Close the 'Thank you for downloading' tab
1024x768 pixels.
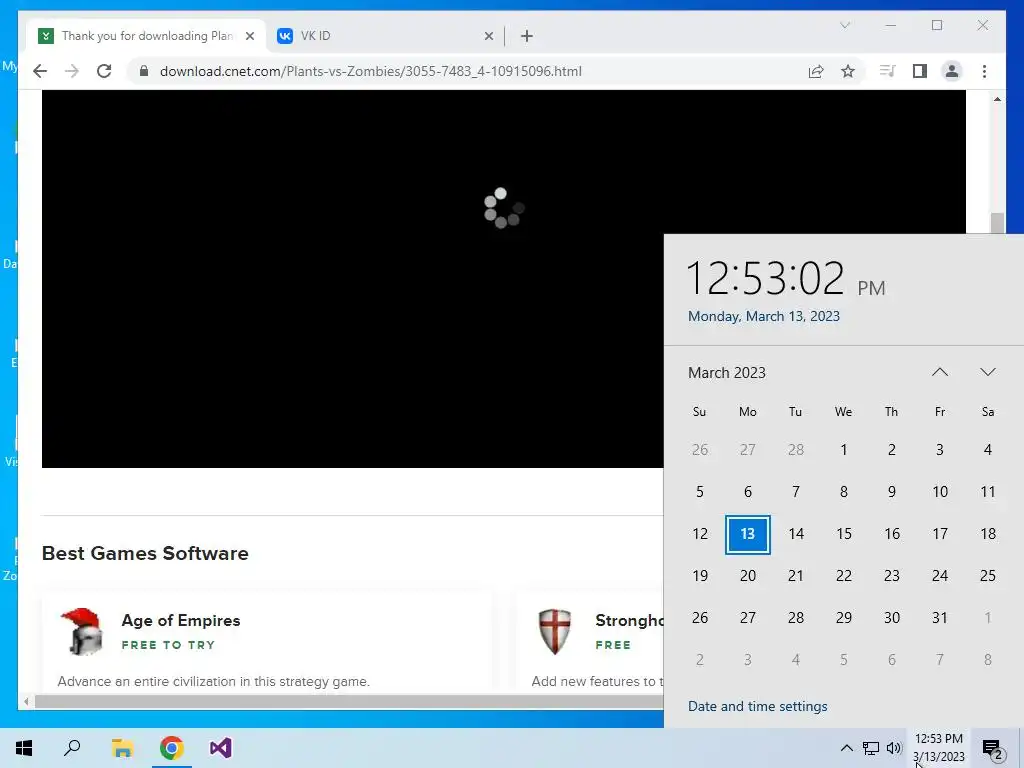click(249, 36)
